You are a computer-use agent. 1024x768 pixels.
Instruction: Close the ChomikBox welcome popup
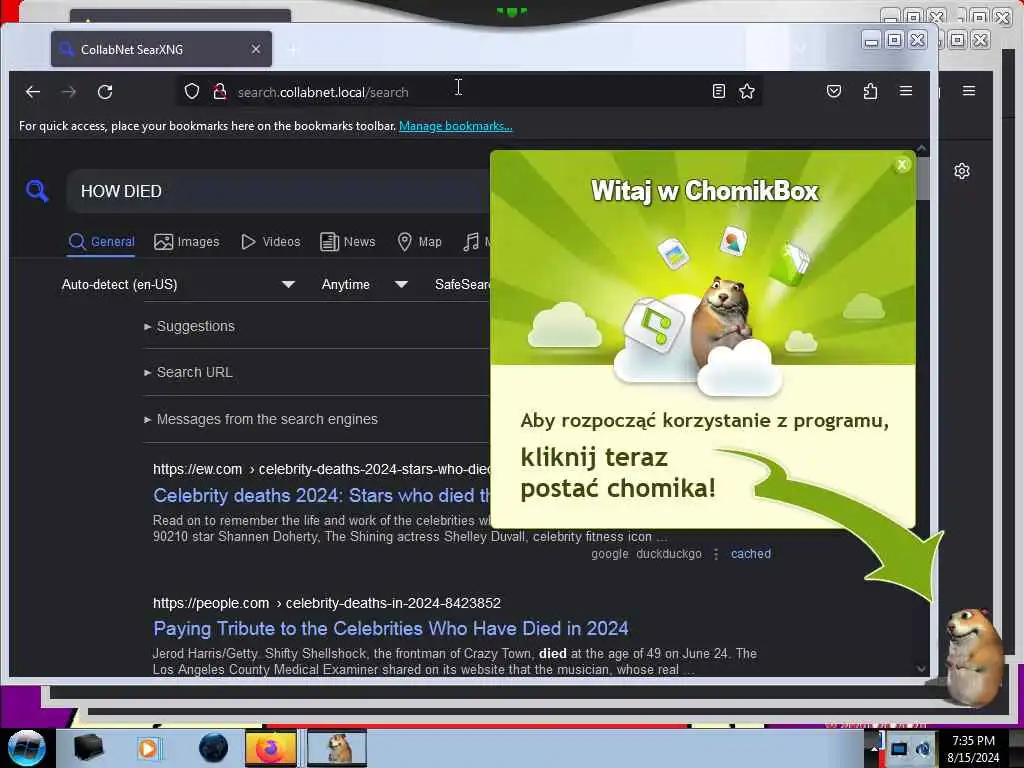pyautogui.click(x=902, y=165)
